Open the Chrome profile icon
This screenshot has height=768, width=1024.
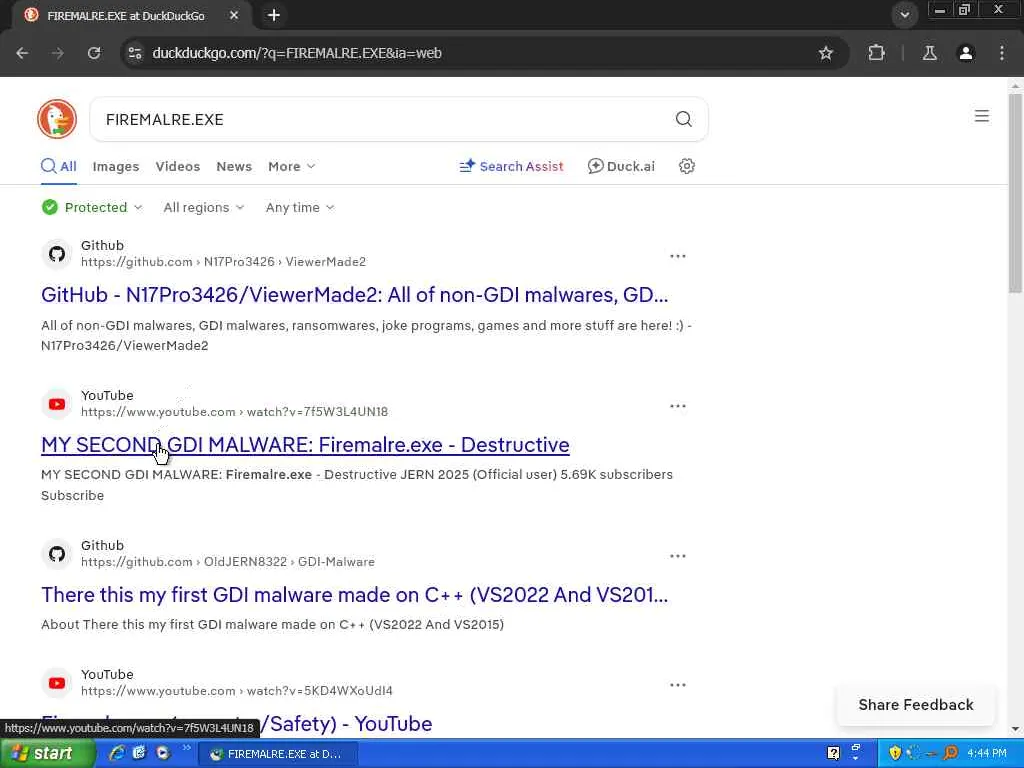click(x=965, y=53)
